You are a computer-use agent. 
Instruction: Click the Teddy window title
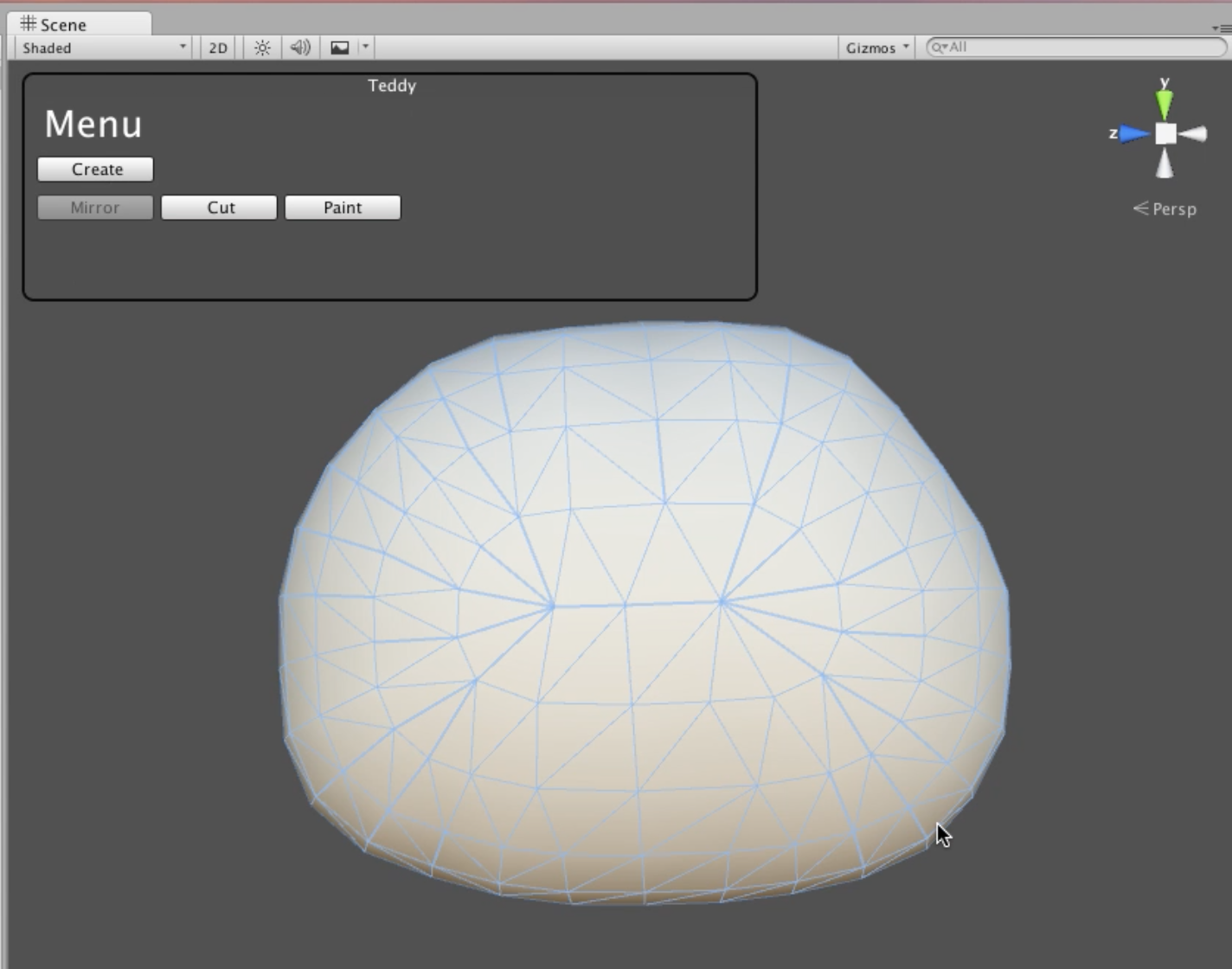point(392,85)
